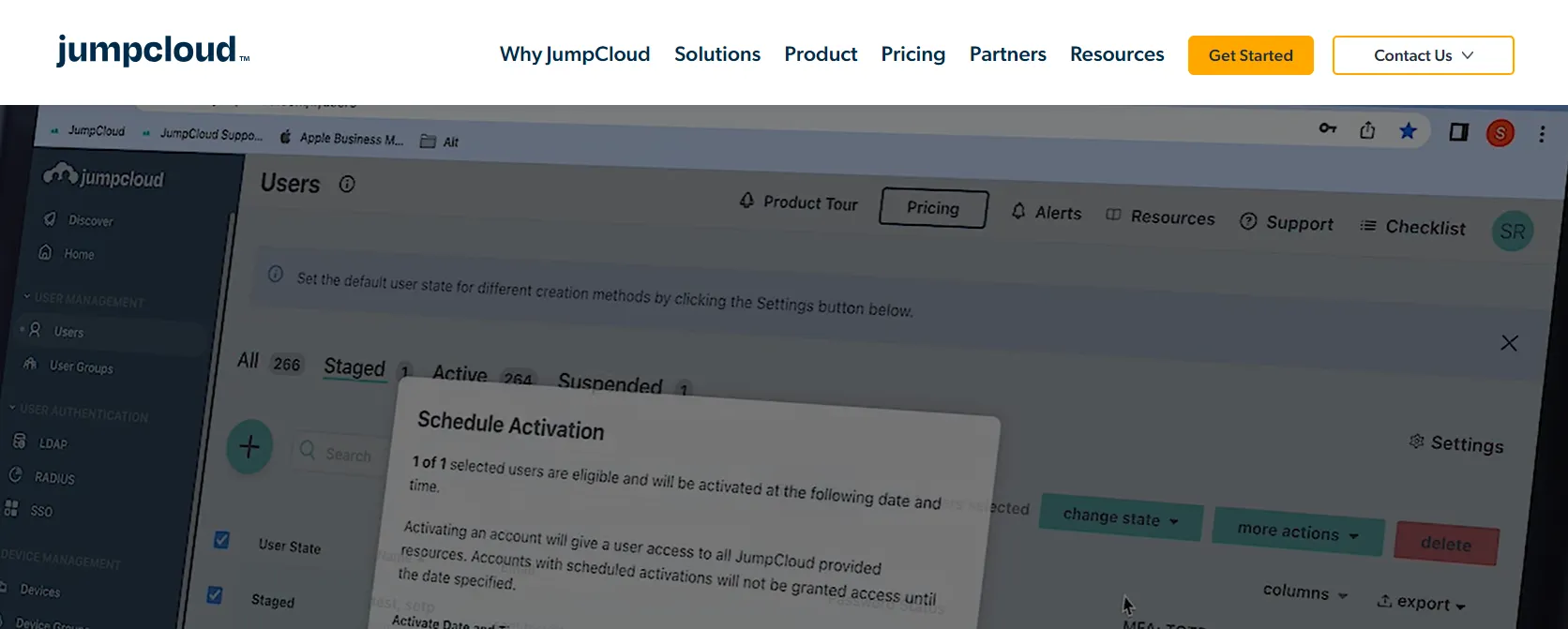Open SSO in the sidebar
Viewport: 1568px width, 629px height.
click(29, 510)
